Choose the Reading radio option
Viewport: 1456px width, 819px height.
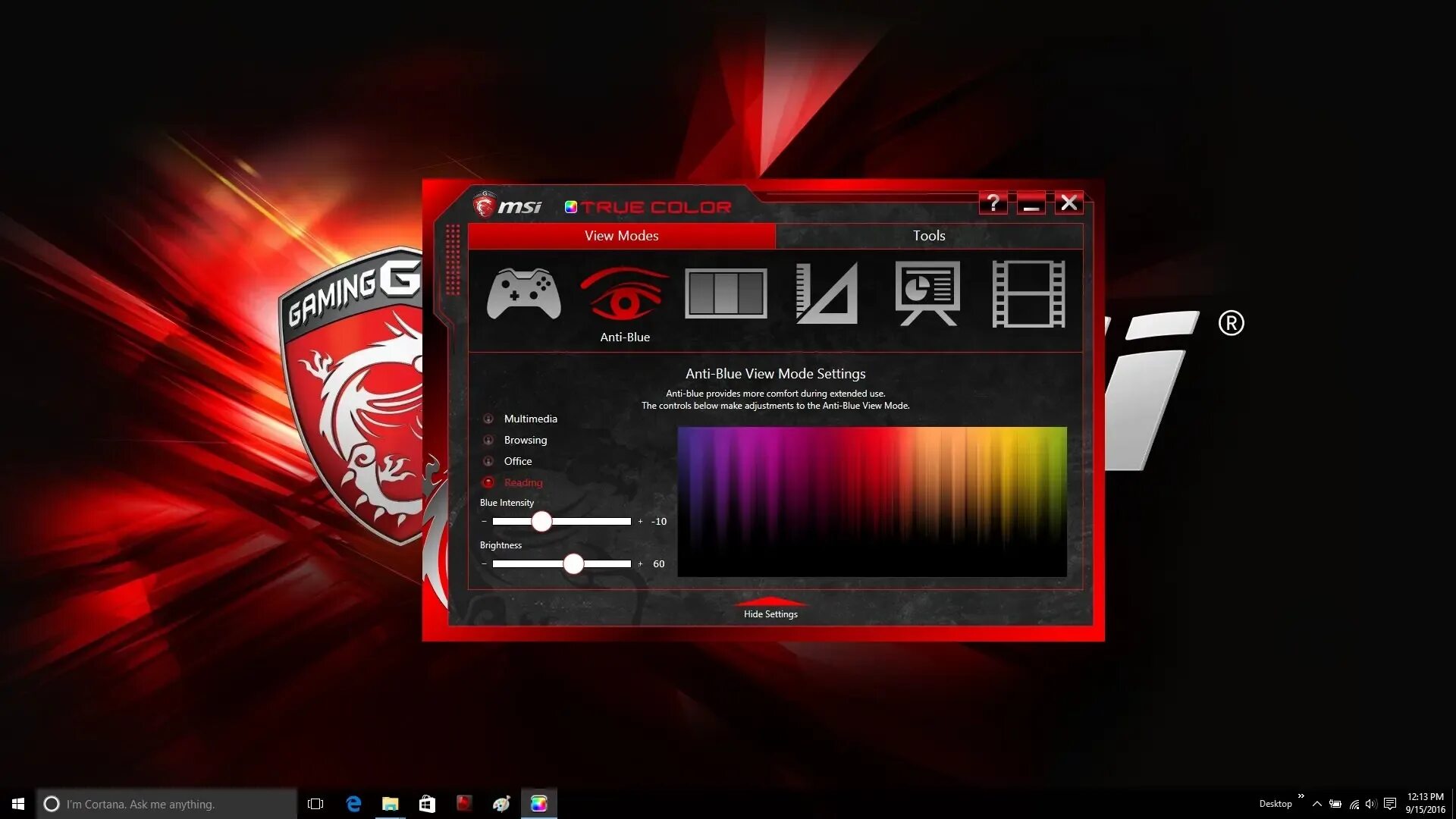click(488, 482)
